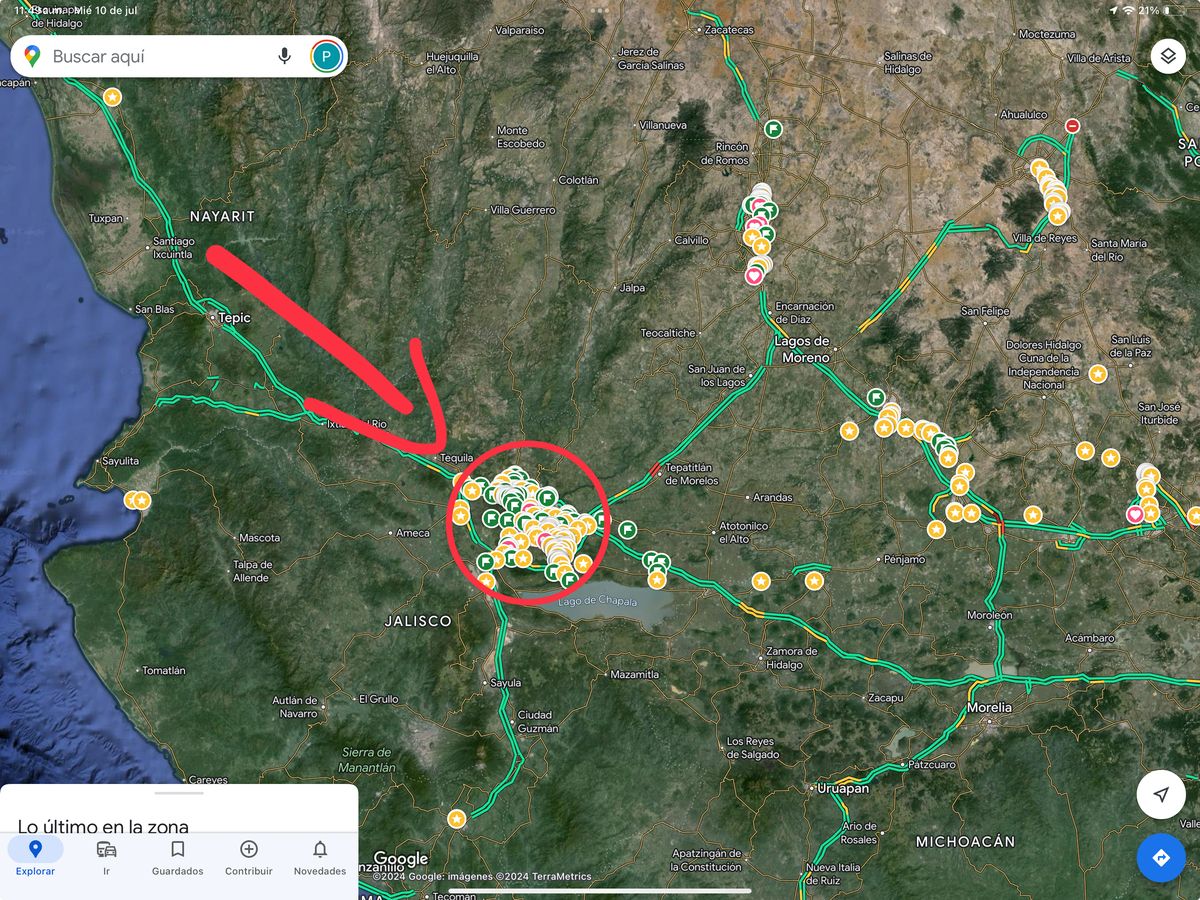This screenshot has height=900, width=1200.
Task: Open the map layers button
Action: [x=1167, y=56]
